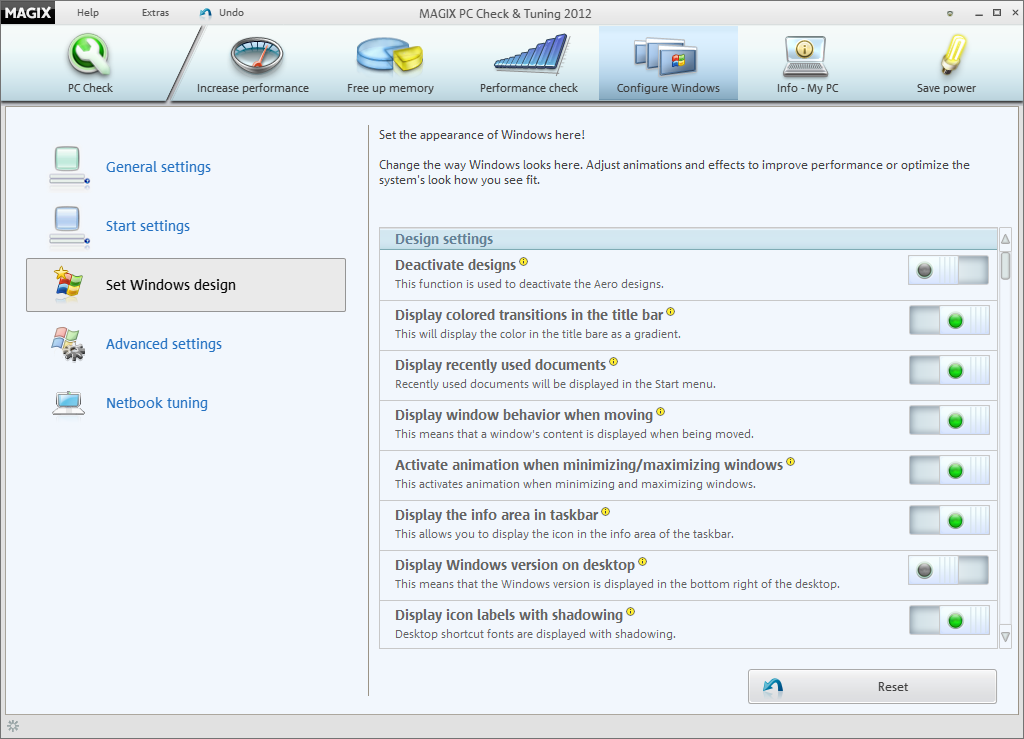This screenshot has width=1024, height=739.
Task: Switch off animation when minimizing/maximizing windows
Action: click(950, 471)
